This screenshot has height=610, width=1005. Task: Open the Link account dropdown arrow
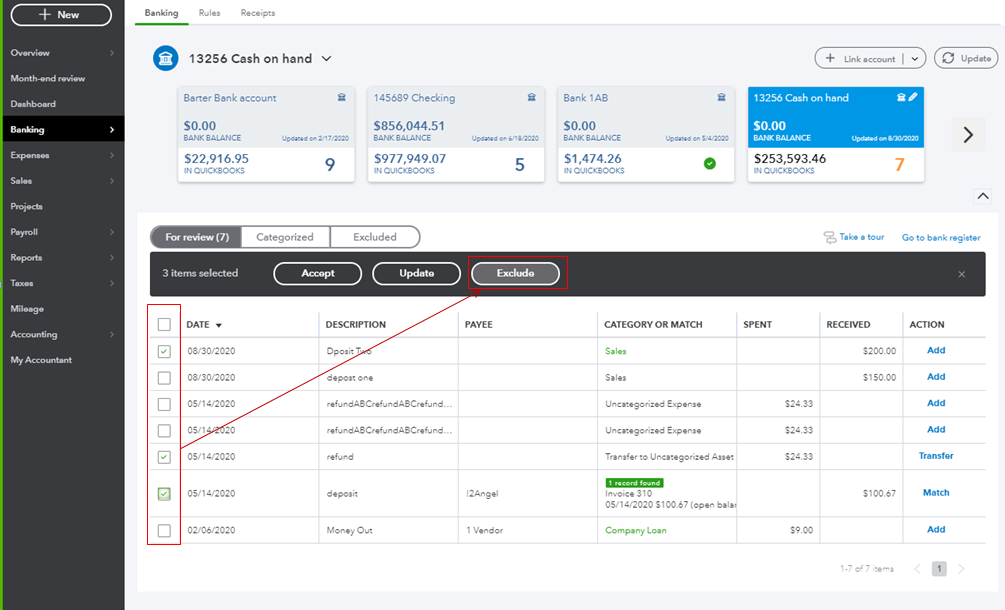point(915,59)
